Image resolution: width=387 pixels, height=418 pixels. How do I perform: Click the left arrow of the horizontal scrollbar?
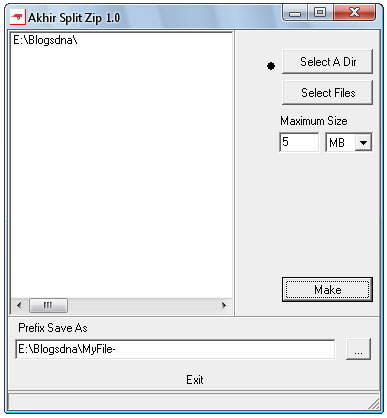[19, 305]
